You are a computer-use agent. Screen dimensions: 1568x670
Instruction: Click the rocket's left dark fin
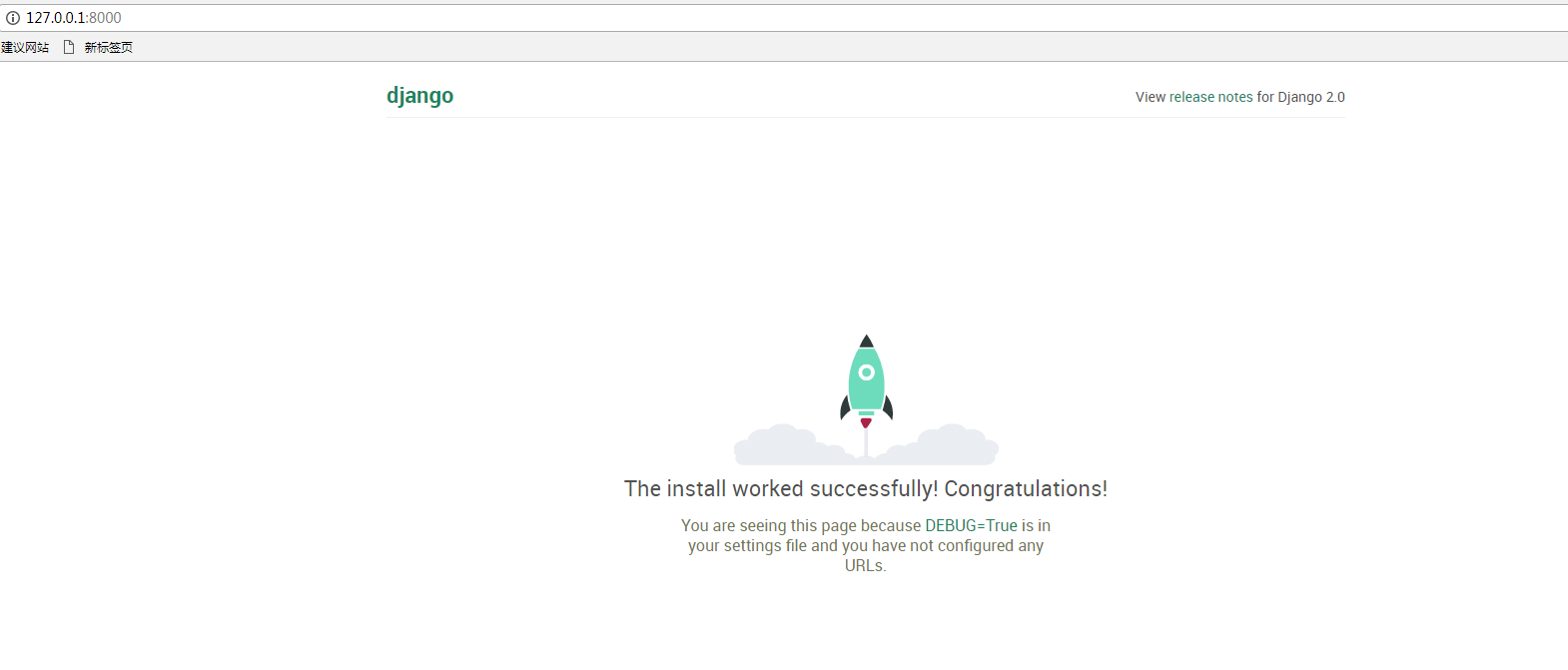(x=845, y=407)
